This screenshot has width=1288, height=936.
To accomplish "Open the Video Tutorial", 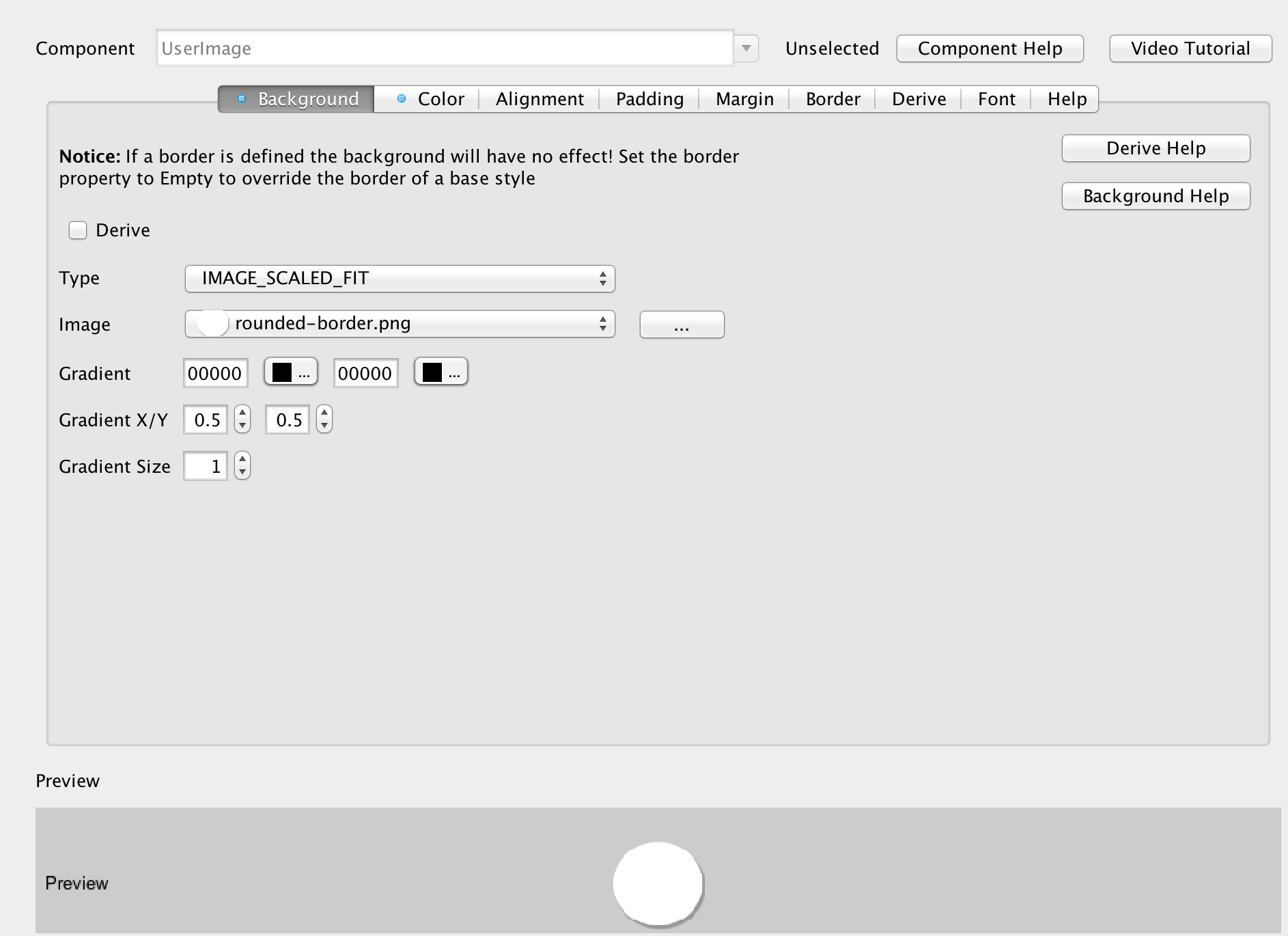I will coord(1190,48).
